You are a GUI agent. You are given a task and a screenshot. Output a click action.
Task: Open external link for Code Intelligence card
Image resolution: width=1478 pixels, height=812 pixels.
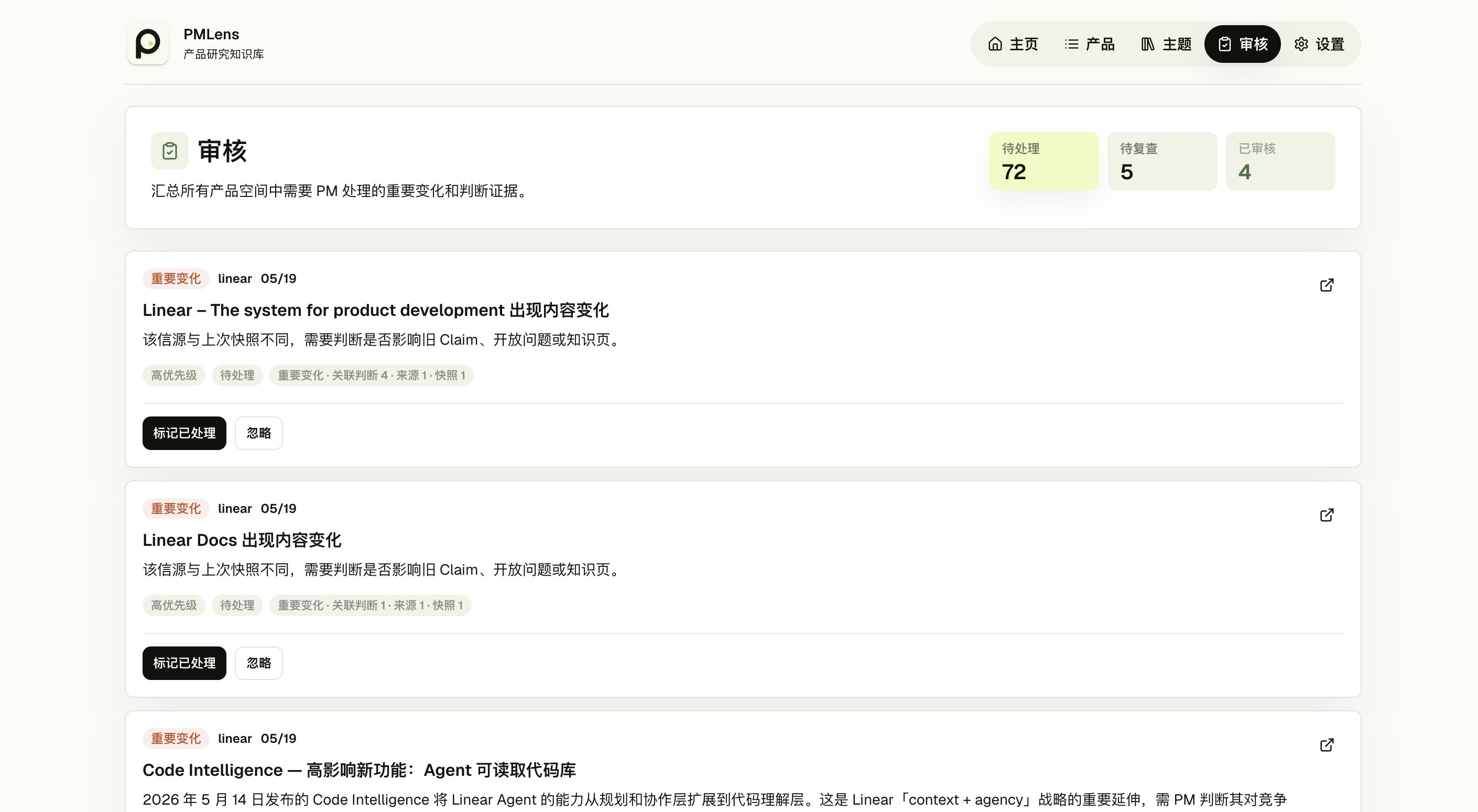point(1327,745)
